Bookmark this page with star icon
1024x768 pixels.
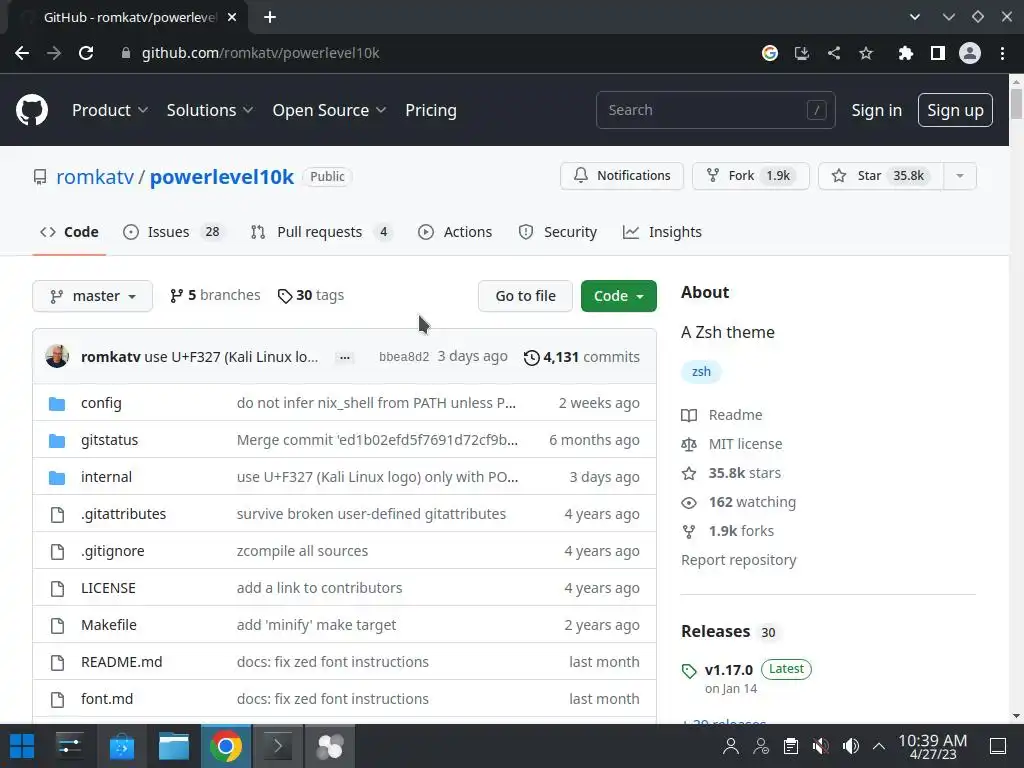[x=866, y=53]
